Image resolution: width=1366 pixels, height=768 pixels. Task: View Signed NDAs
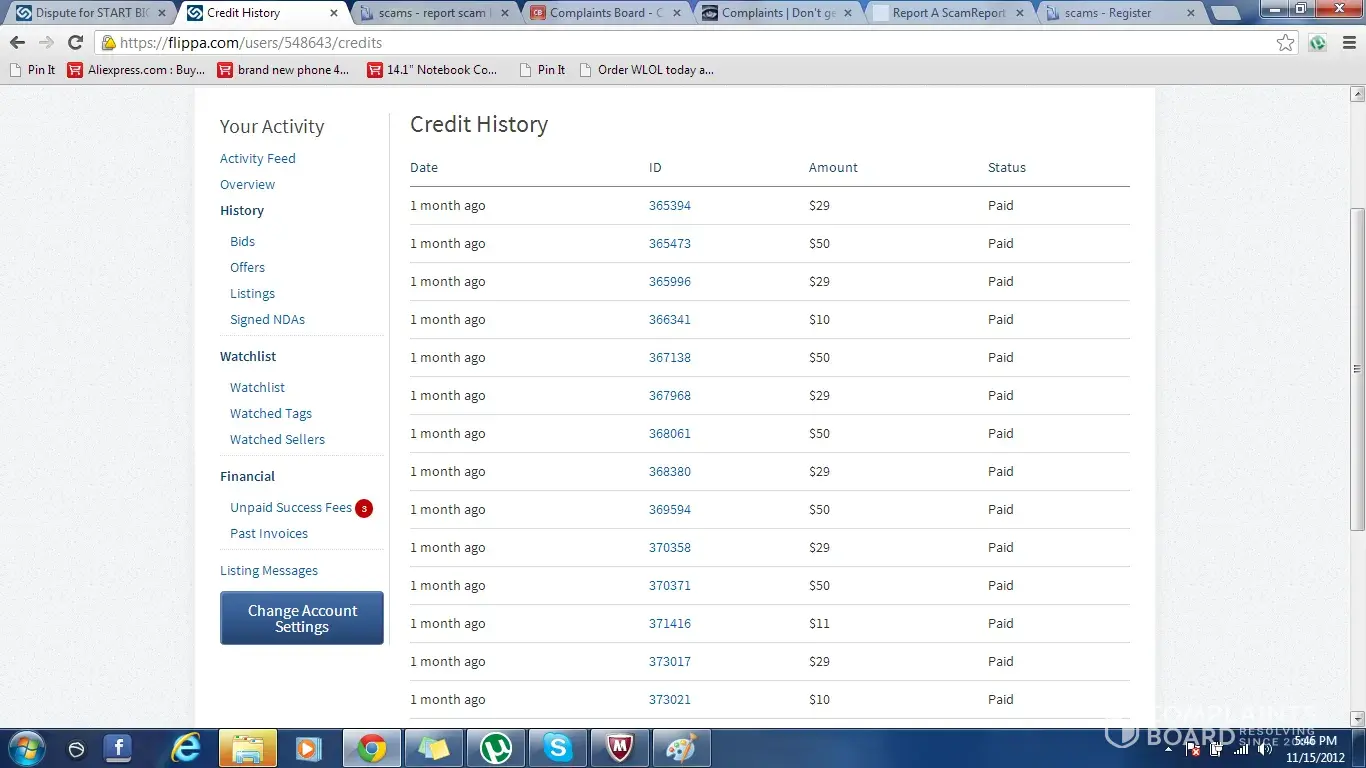(x=267, y=320)
